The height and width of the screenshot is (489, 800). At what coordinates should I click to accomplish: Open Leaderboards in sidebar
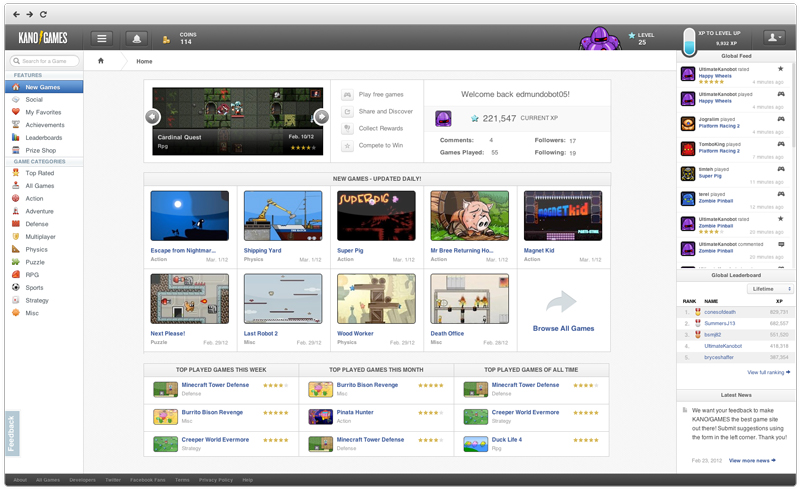click(44, 138)
